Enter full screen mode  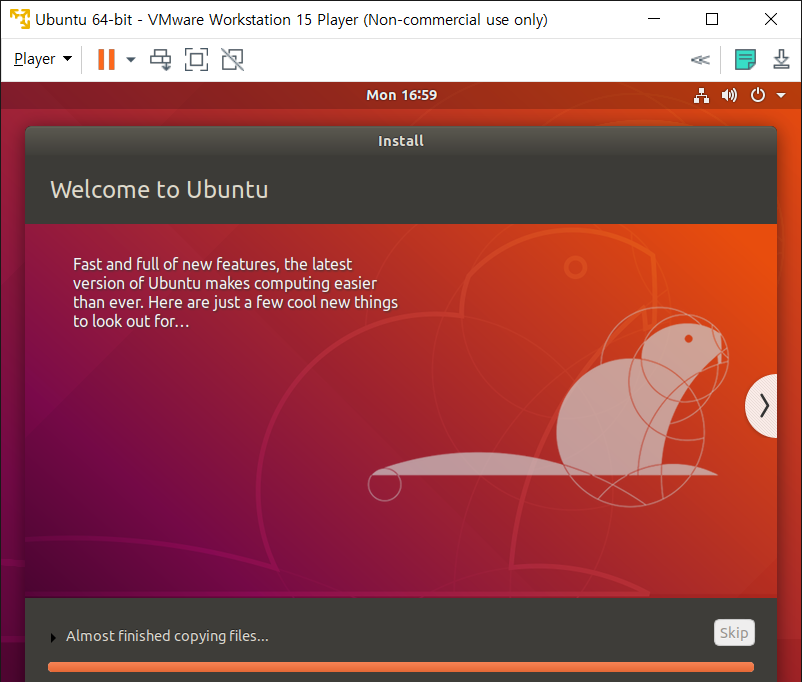(196, 59)
